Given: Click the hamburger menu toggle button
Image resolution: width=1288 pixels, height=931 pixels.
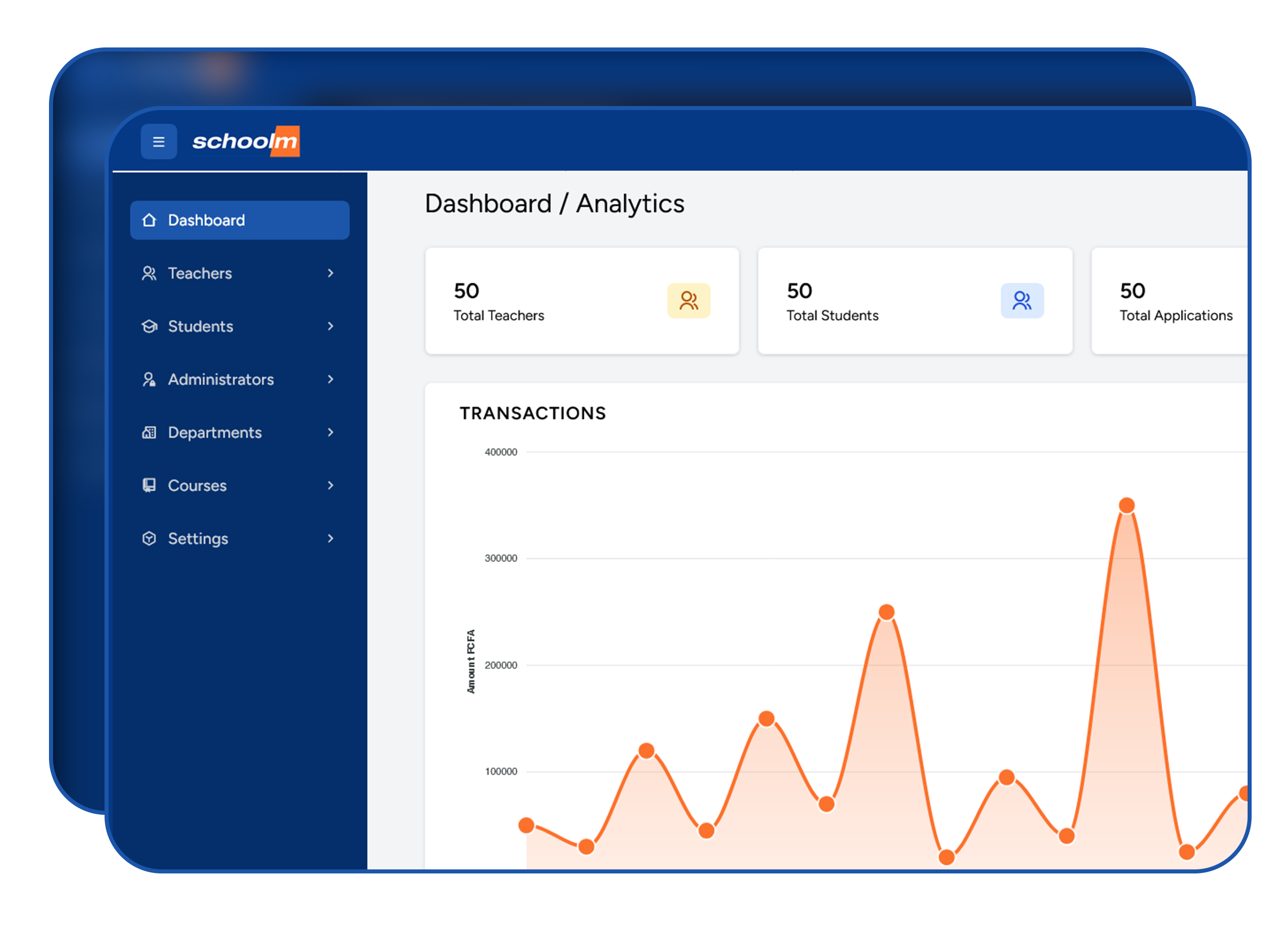Looking at the screenshot, I should pos(159,141).
